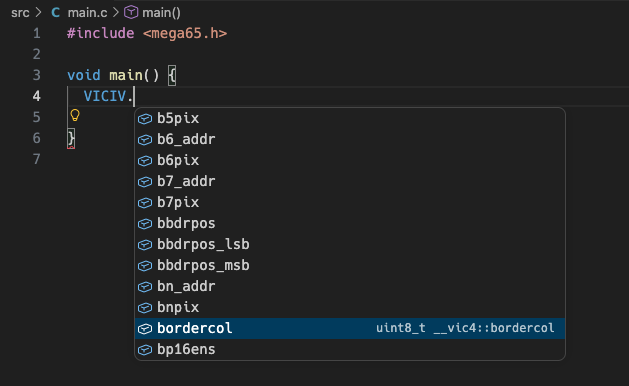Pick bbdrpos_lsb from suggestions

pos(350,244)
